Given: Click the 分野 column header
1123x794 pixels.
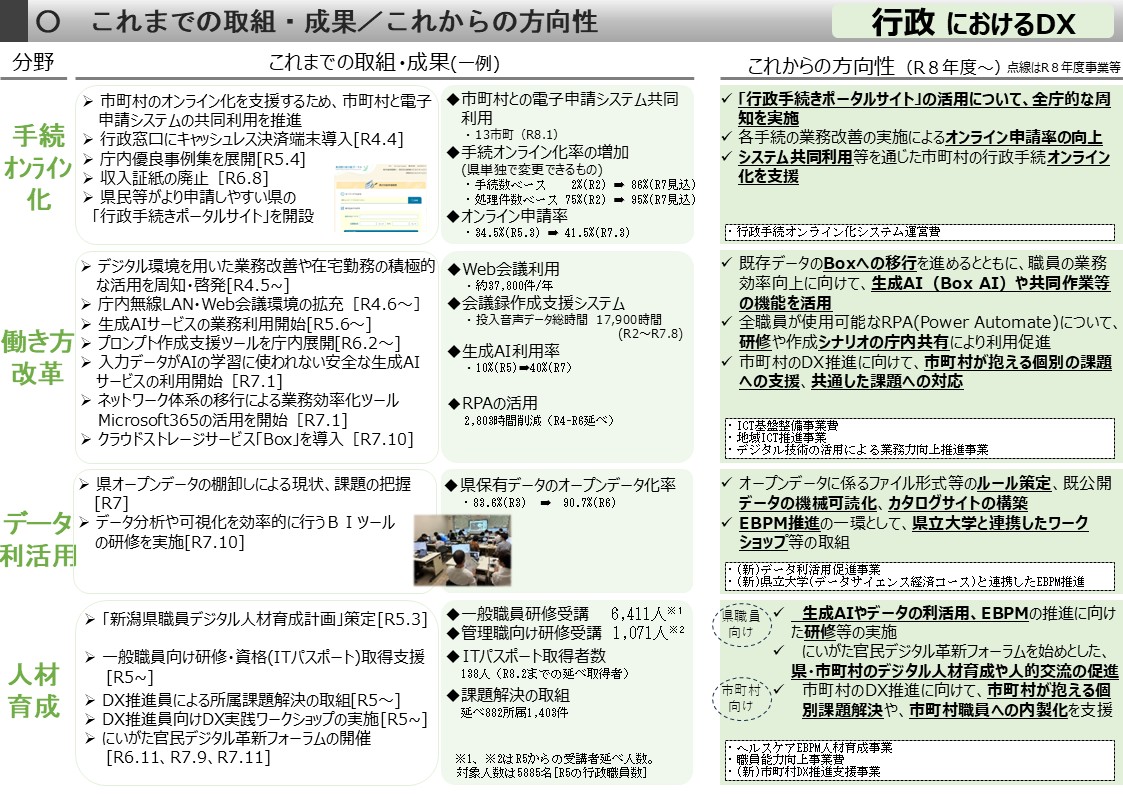Looking at the screenshot, I should (33, 62).
